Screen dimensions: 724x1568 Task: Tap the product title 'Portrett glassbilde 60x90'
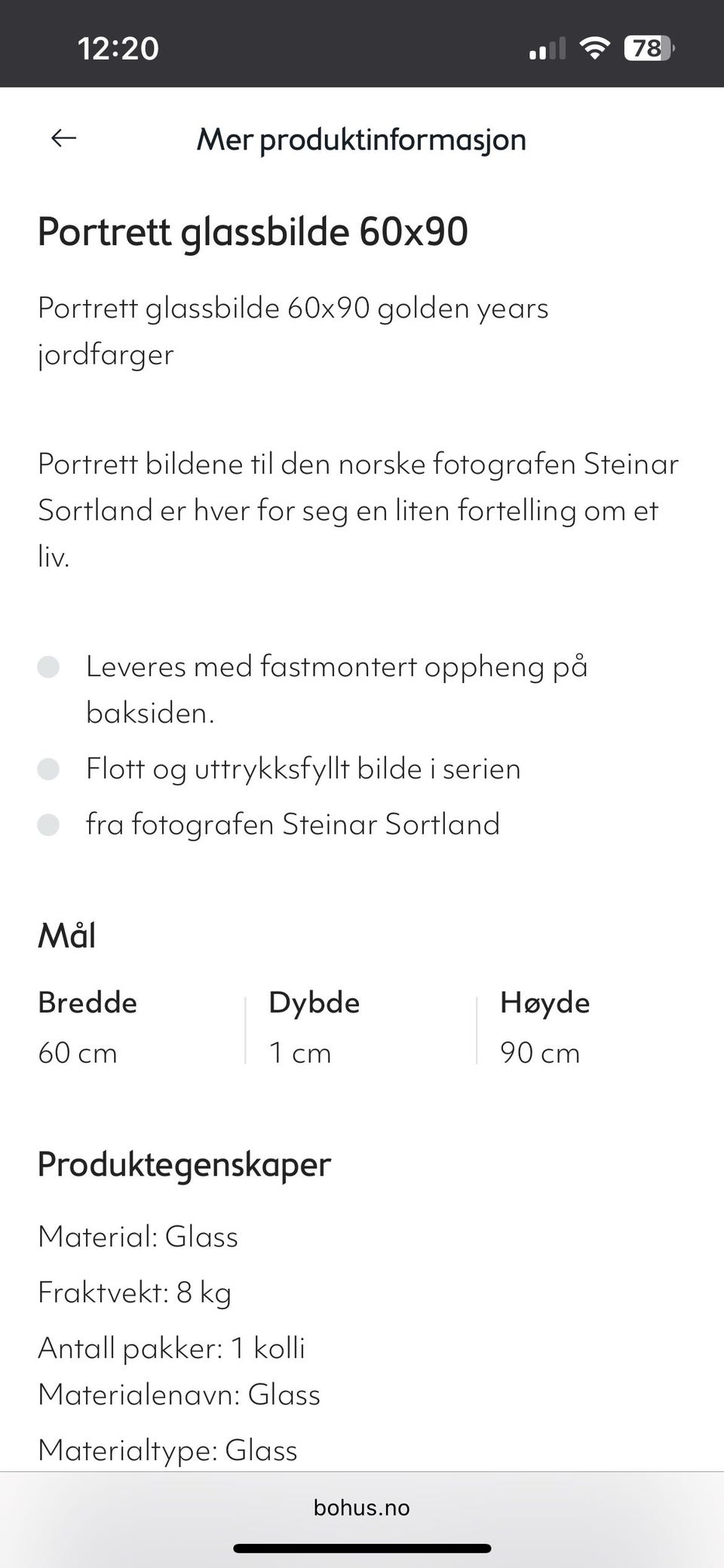pos(253,232)
